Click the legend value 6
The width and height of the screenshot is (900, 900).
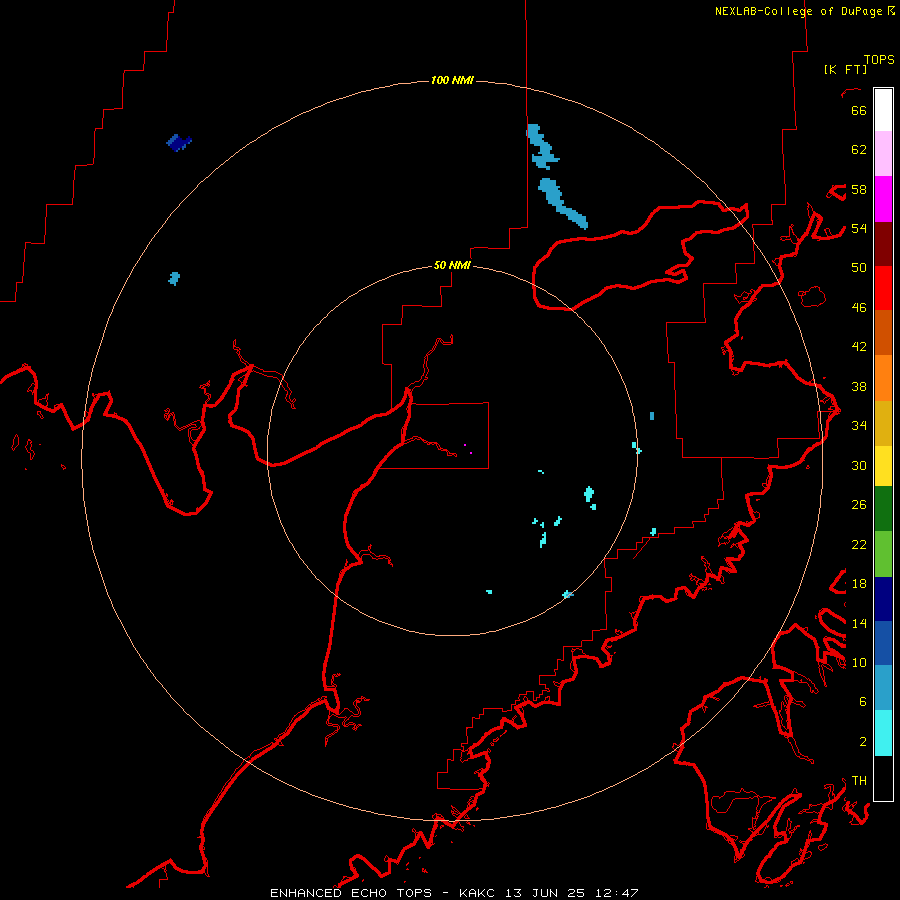[x=862, y=702]
